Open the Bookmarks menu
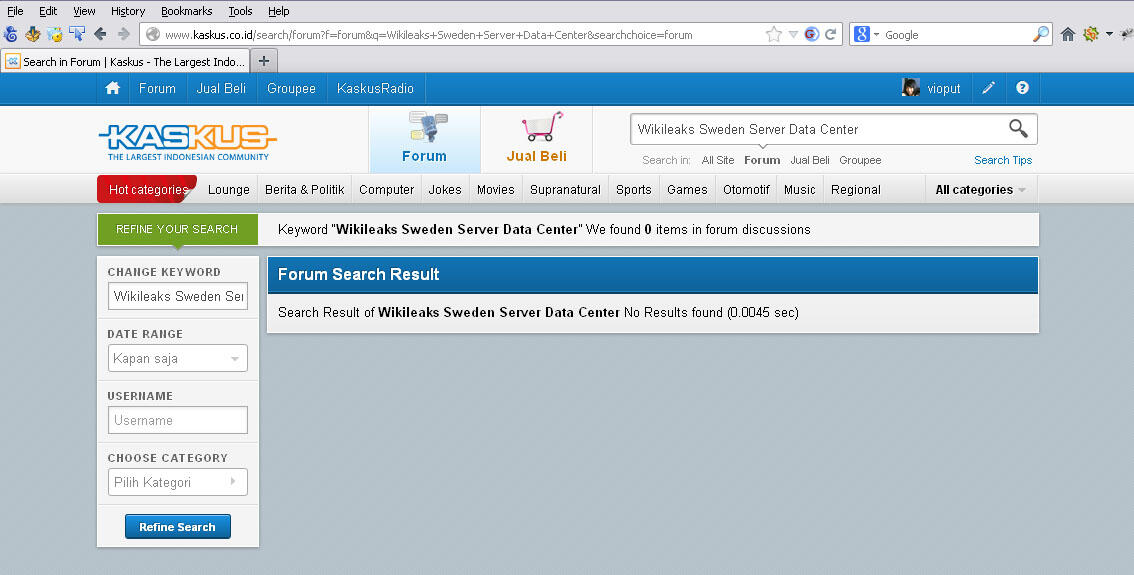Screen dimensions: 1134x575 point(187,11)
